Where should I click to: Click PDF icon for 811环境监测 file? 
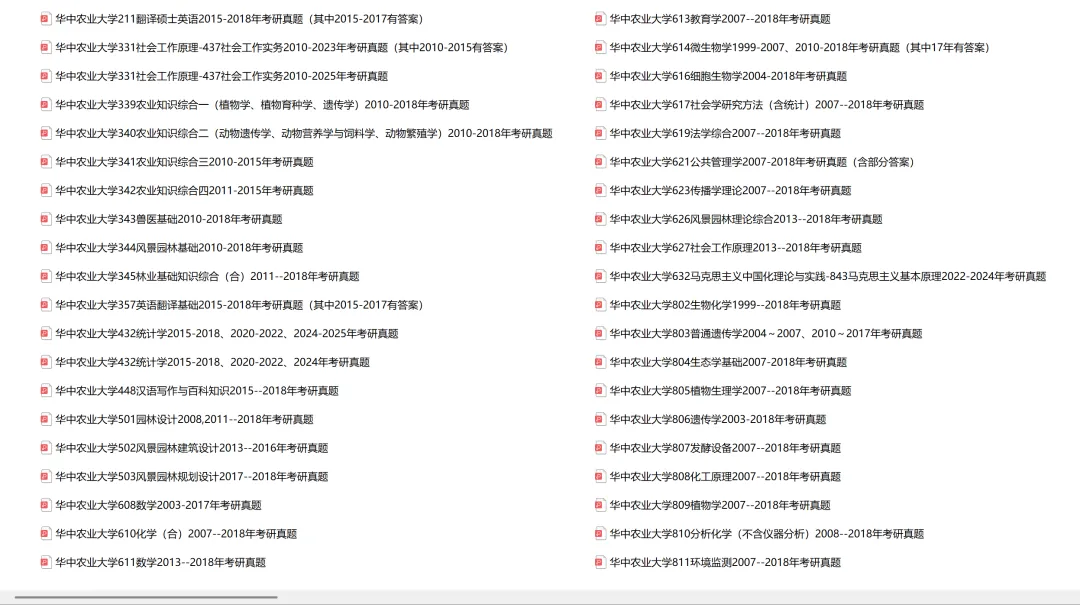599,562
